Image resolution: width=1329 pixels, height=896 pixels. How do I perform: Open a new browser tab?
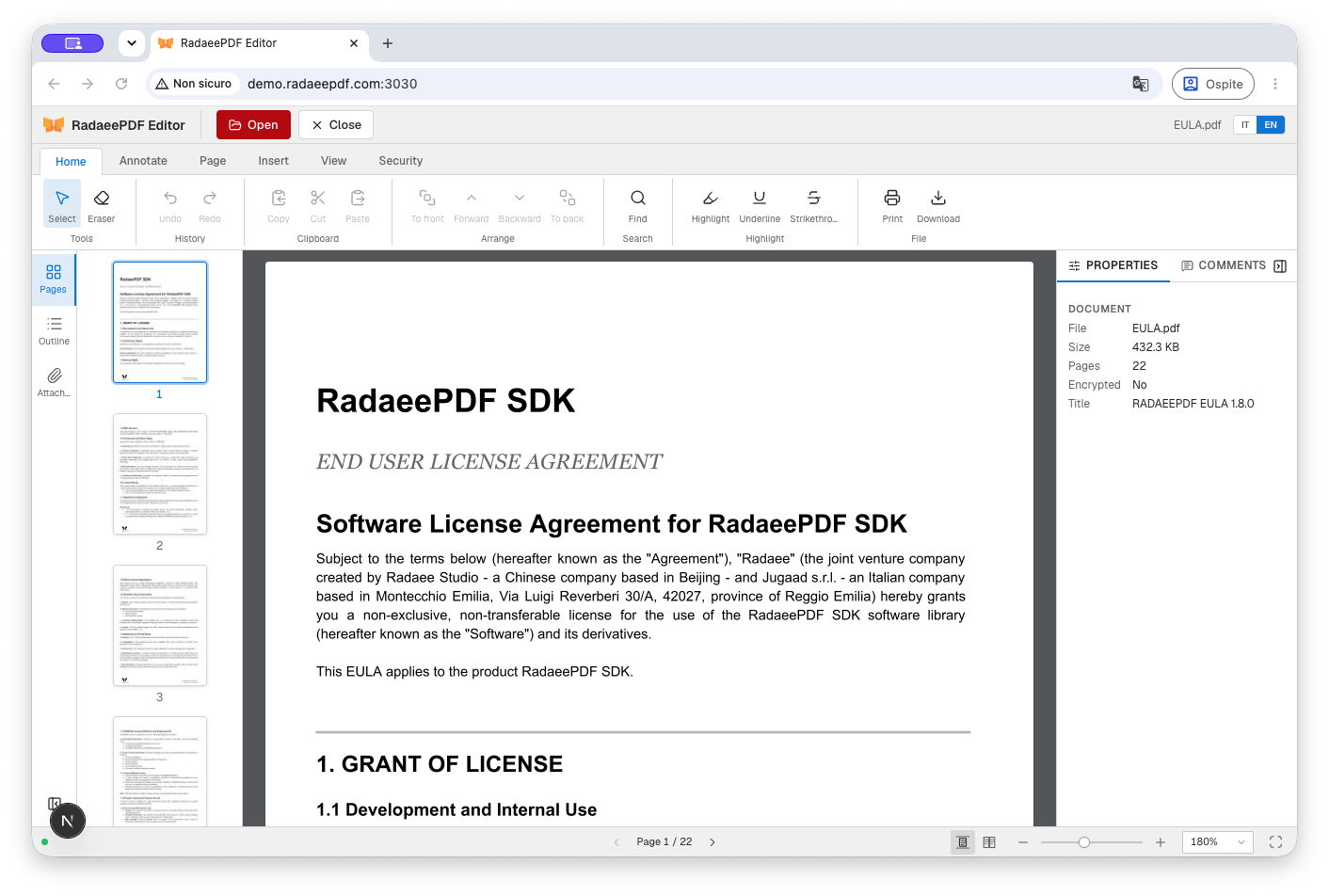coord(388,43)
